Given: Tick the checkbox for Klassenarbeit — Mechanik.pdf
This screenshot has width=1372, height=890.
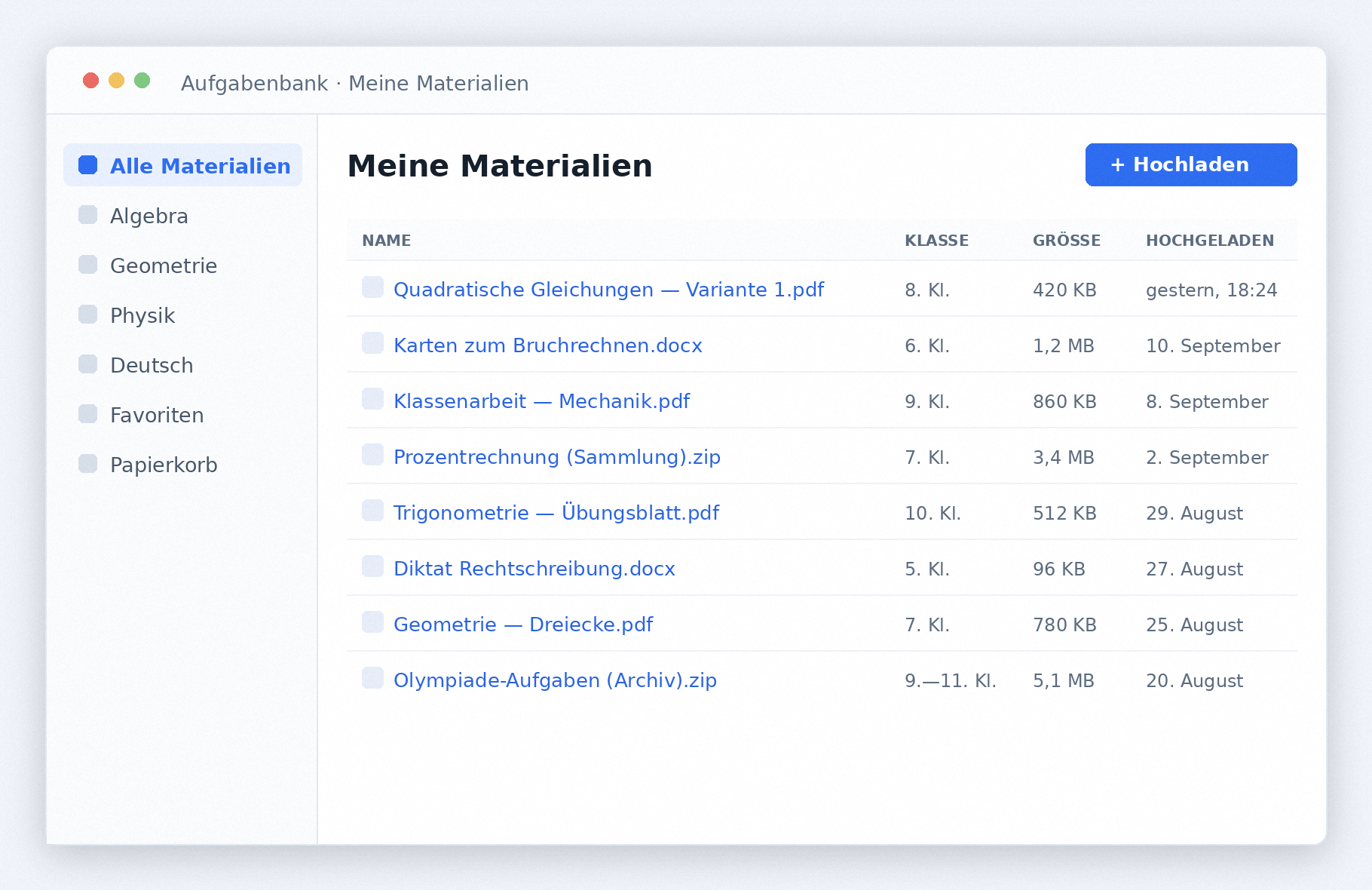Looking at the screenshot, I should pyautogui.click(x=372, y=399).
